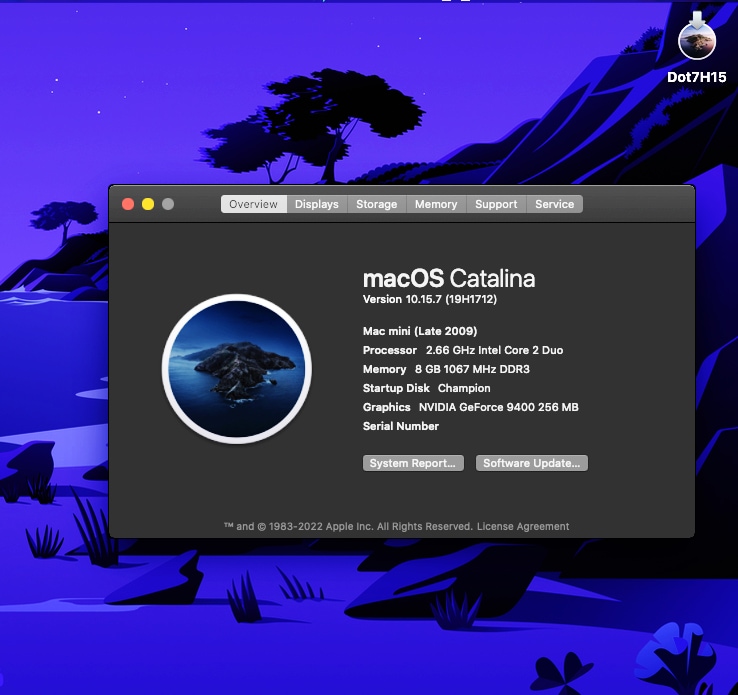Click the gray zoom button in the title bar

[x=168, y=204]
